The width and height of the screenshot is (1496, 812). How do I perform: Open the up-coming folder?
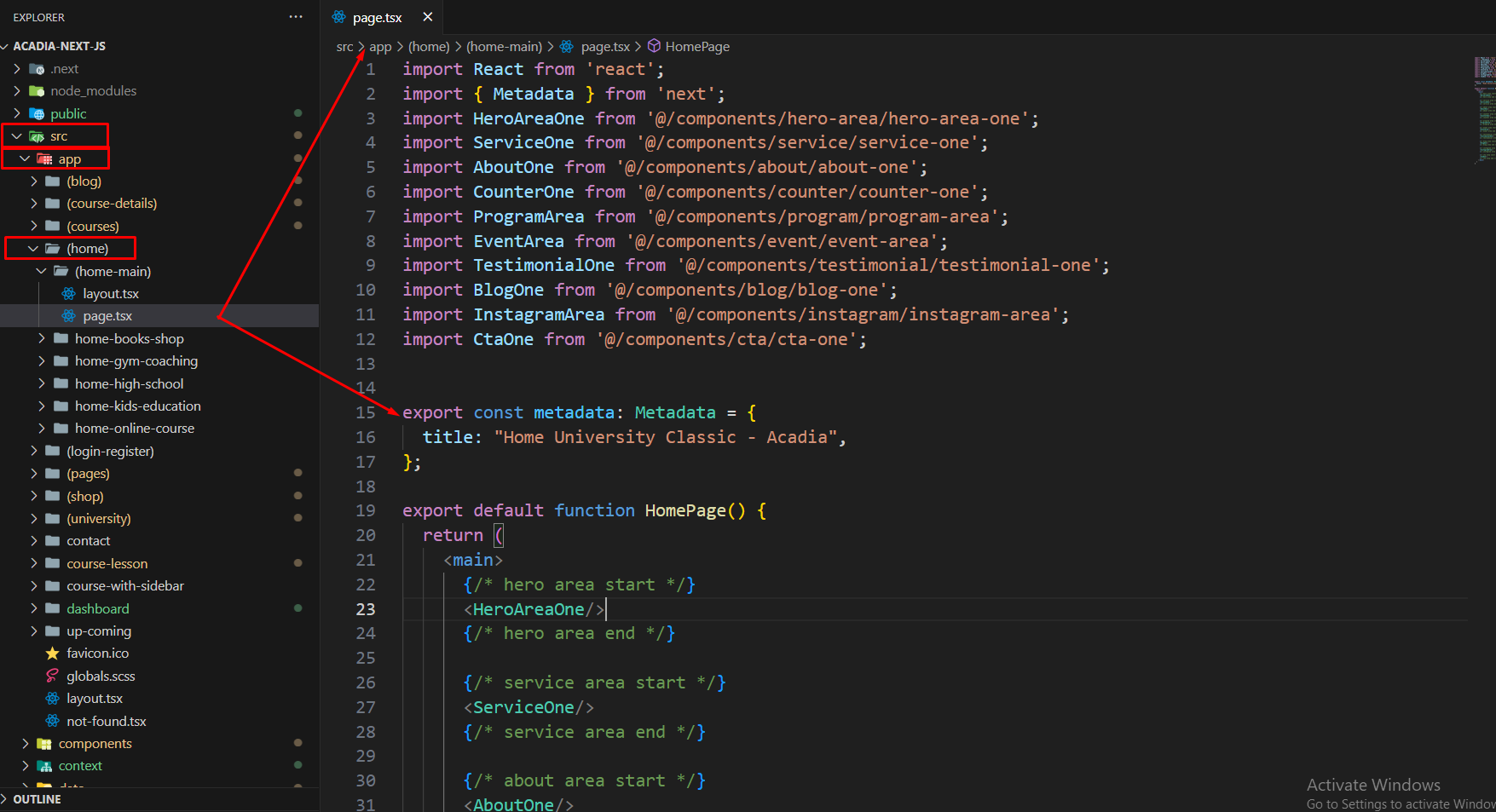coord(99,631)
